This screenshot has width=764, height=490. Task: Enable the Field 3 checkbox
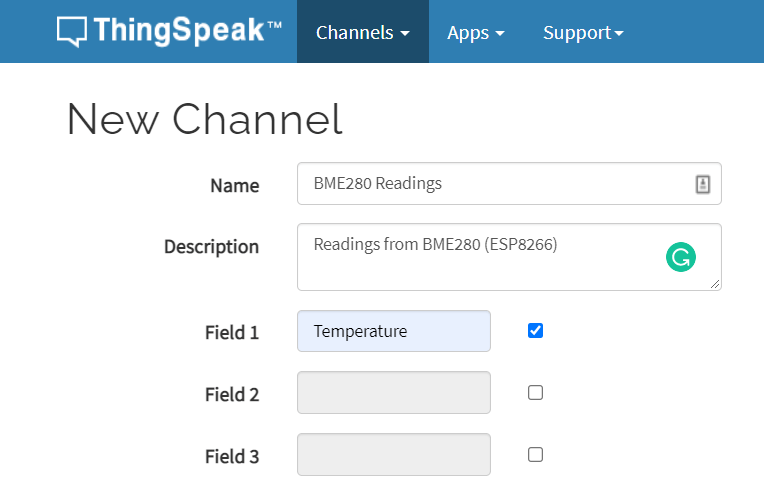(x=535, y=454)
